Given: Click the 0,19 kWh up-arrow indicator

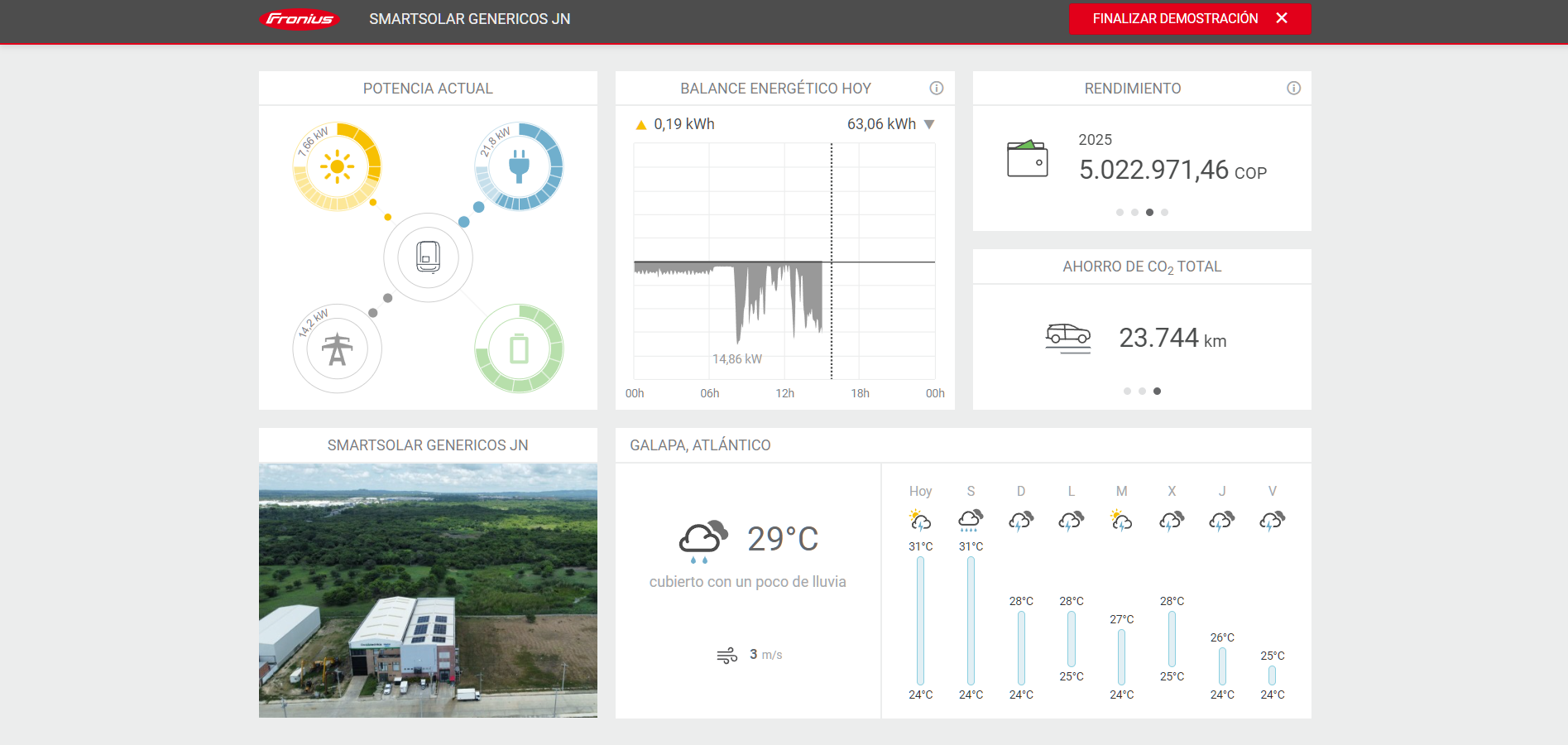Looking at the screenshot, I should coord(640,125).
